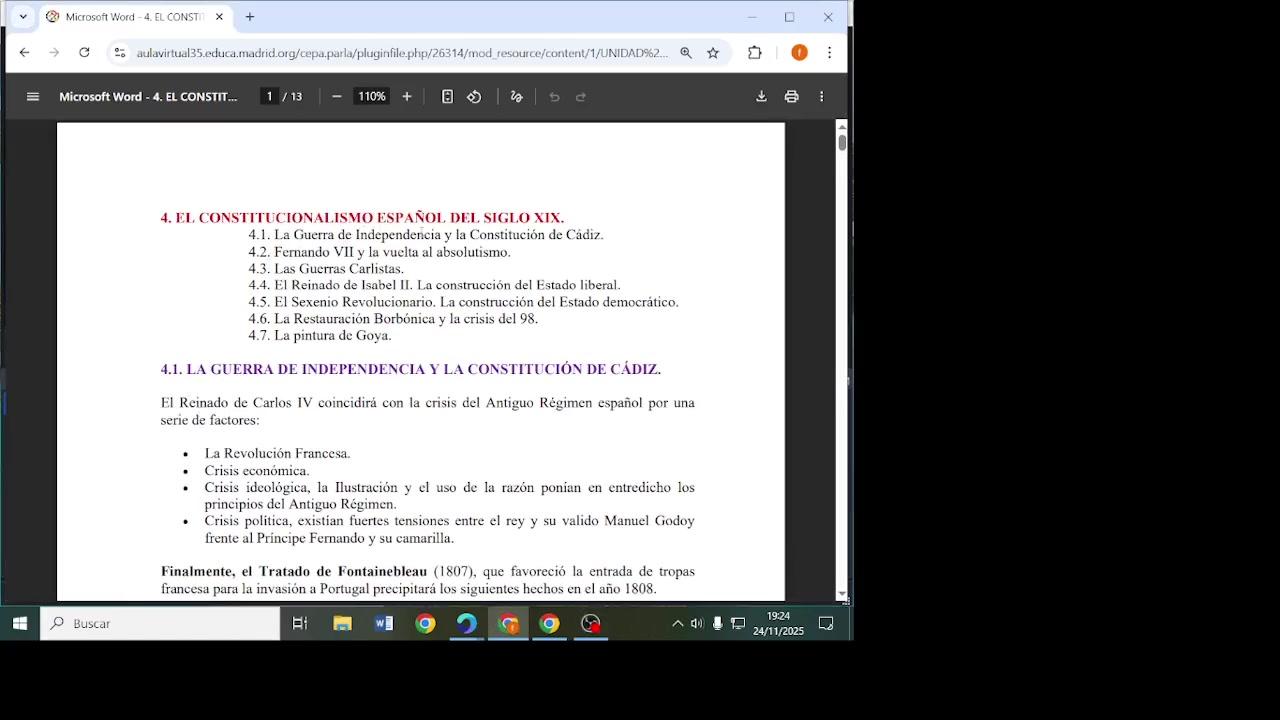Go back to the previous page

pos(24,53)
